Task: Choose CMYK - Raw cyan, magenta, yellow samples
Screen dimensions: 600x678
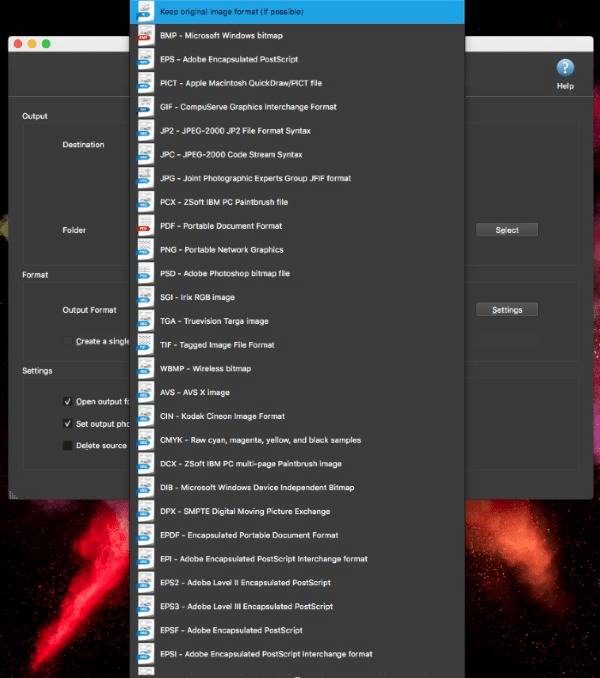Action: 297,440
